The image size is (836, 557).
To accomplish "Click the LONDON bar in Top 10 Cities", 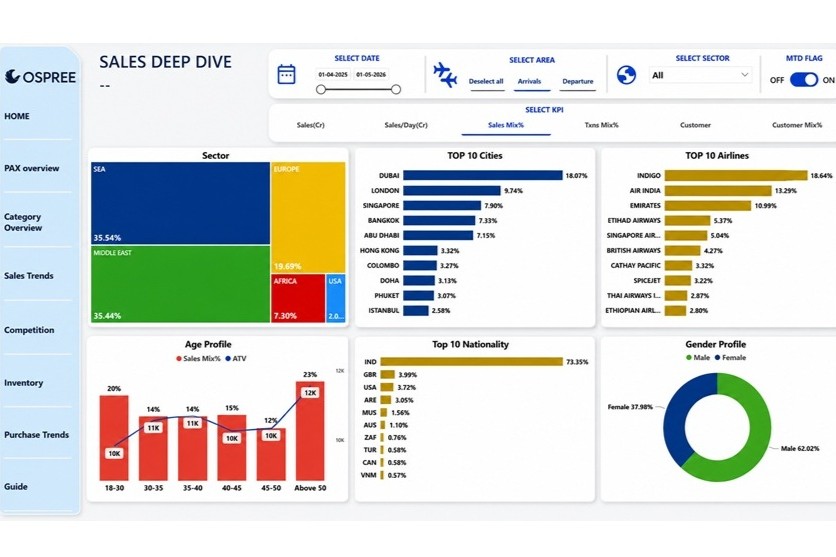I will coord(452,190).
